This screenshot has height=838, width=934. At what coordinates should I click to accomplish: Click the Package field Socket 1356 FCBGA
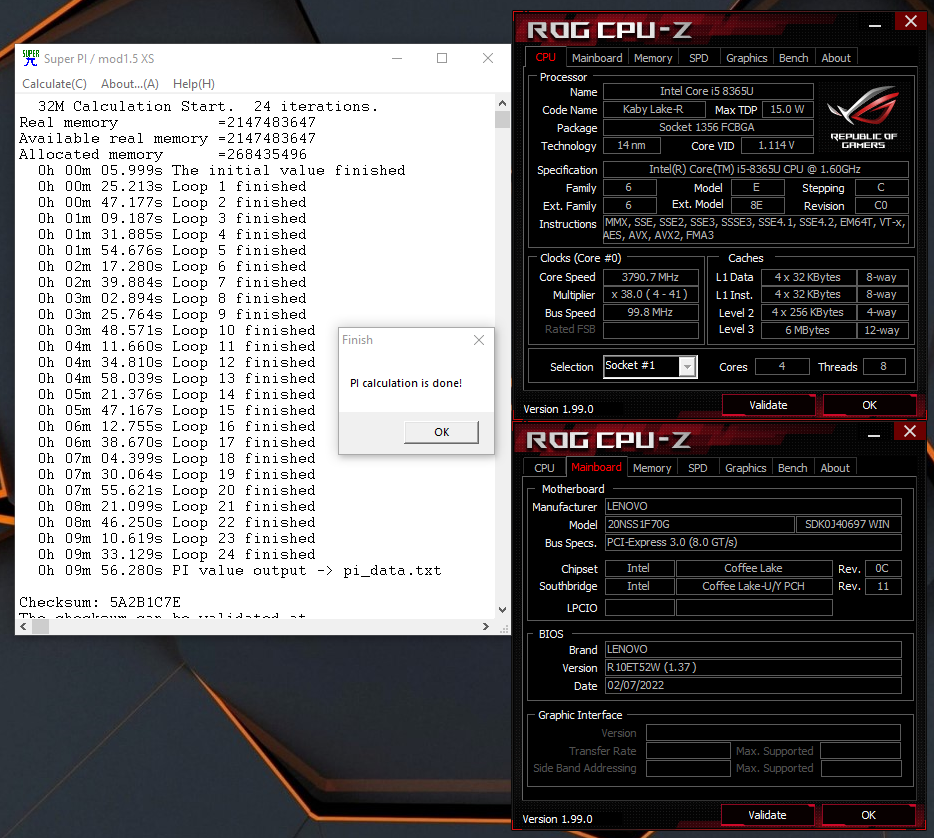[x=708, y=127]
